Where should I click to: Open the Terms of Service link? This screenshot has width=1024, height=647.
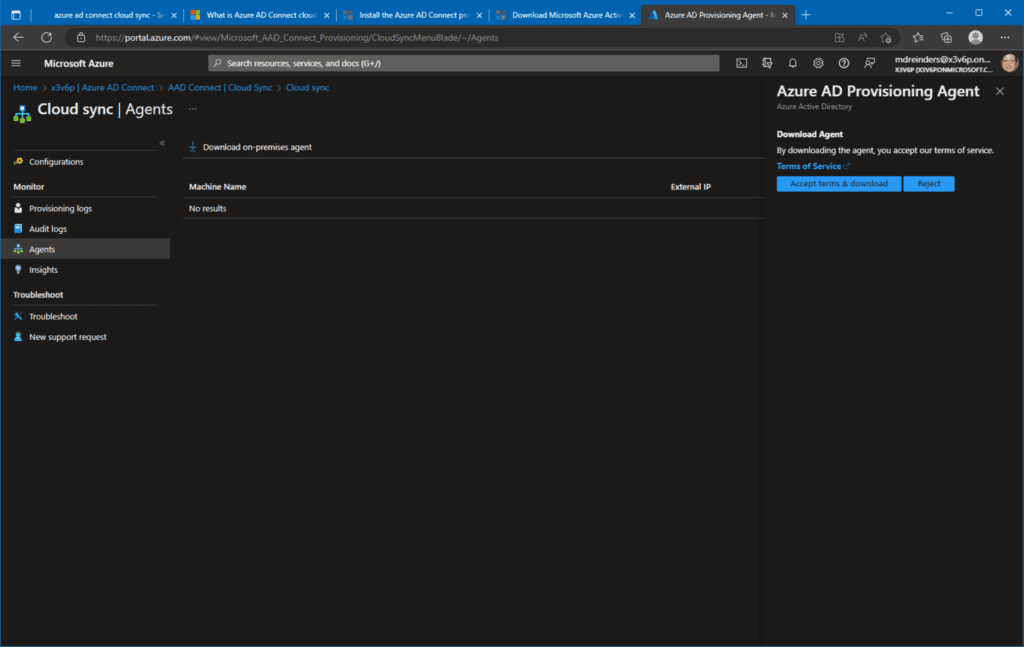pyautogui.click(x=813, y=166)
